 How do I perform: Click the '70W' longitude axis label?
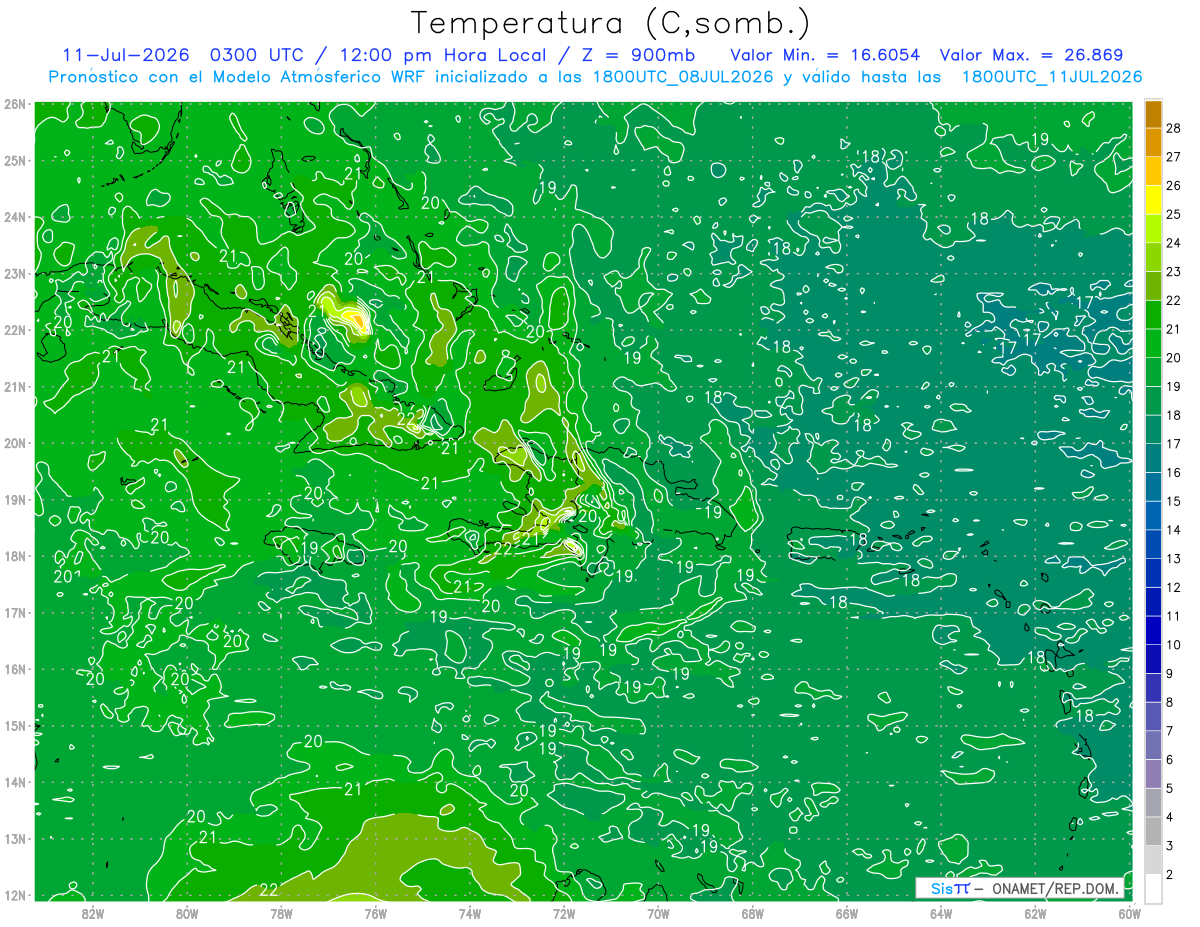[658, 913]
